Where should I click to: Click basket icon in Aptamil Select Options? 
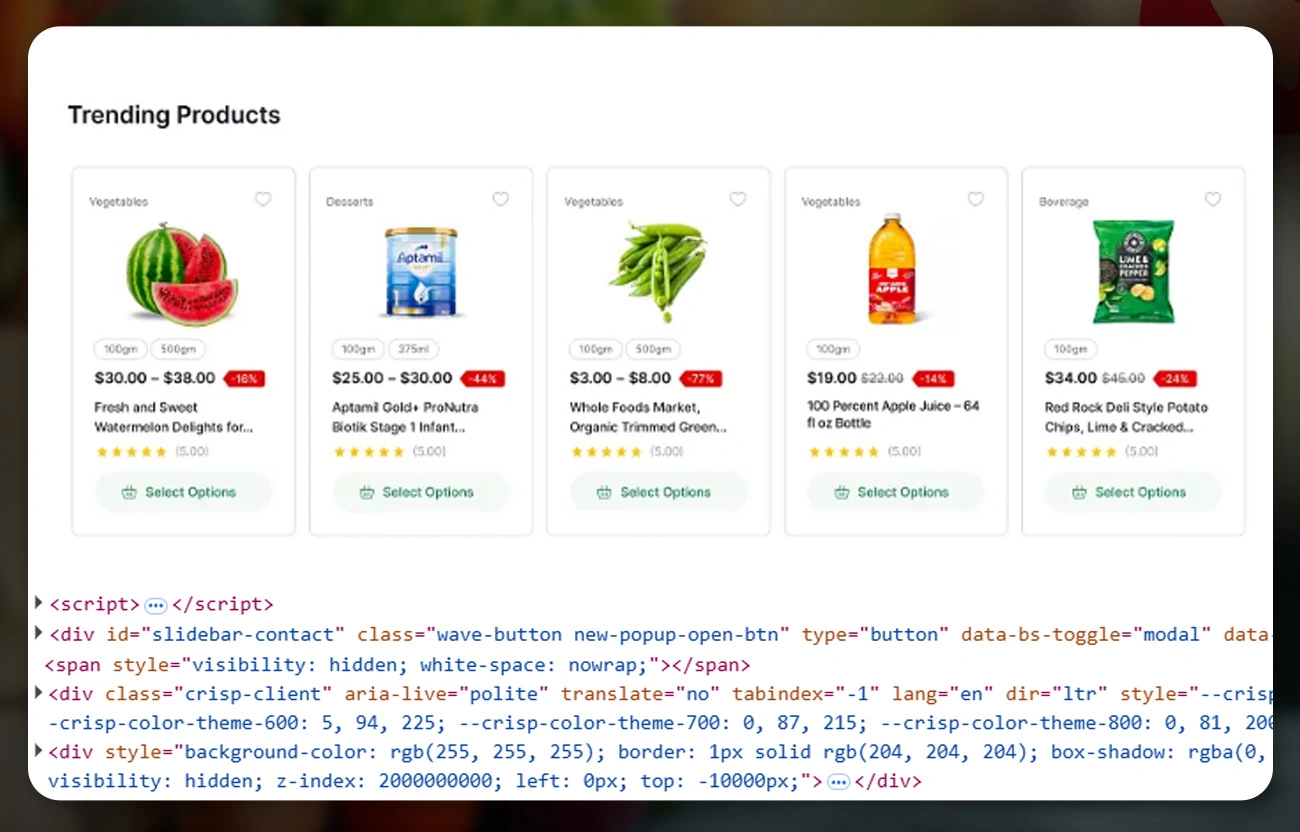(x=367, y=492)
